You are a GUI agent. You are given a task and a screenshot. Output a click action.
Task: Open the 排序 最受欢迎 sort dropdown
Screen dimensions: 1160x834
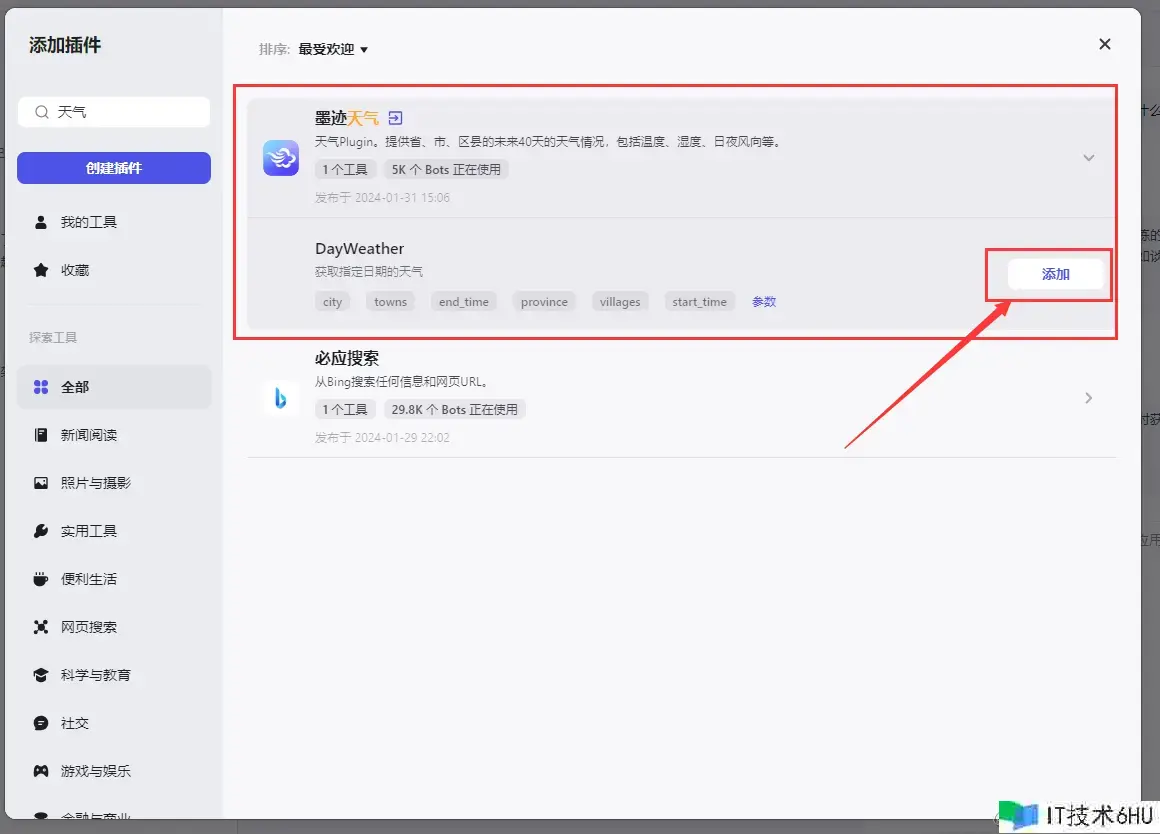click(333, 49)
